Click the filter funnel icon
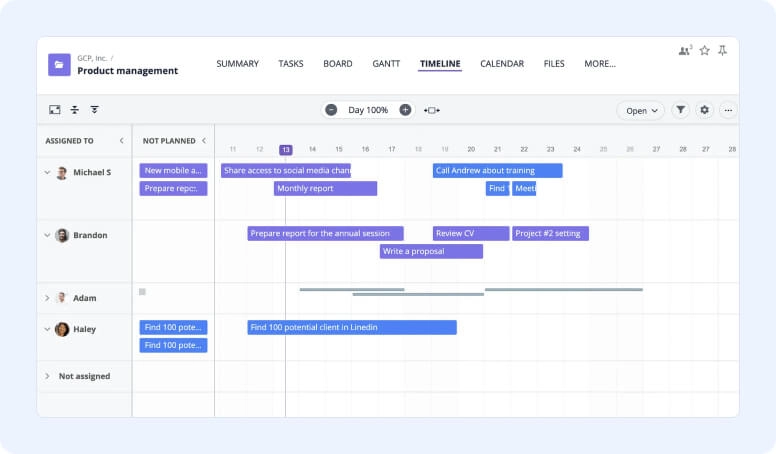 (680, 110)
